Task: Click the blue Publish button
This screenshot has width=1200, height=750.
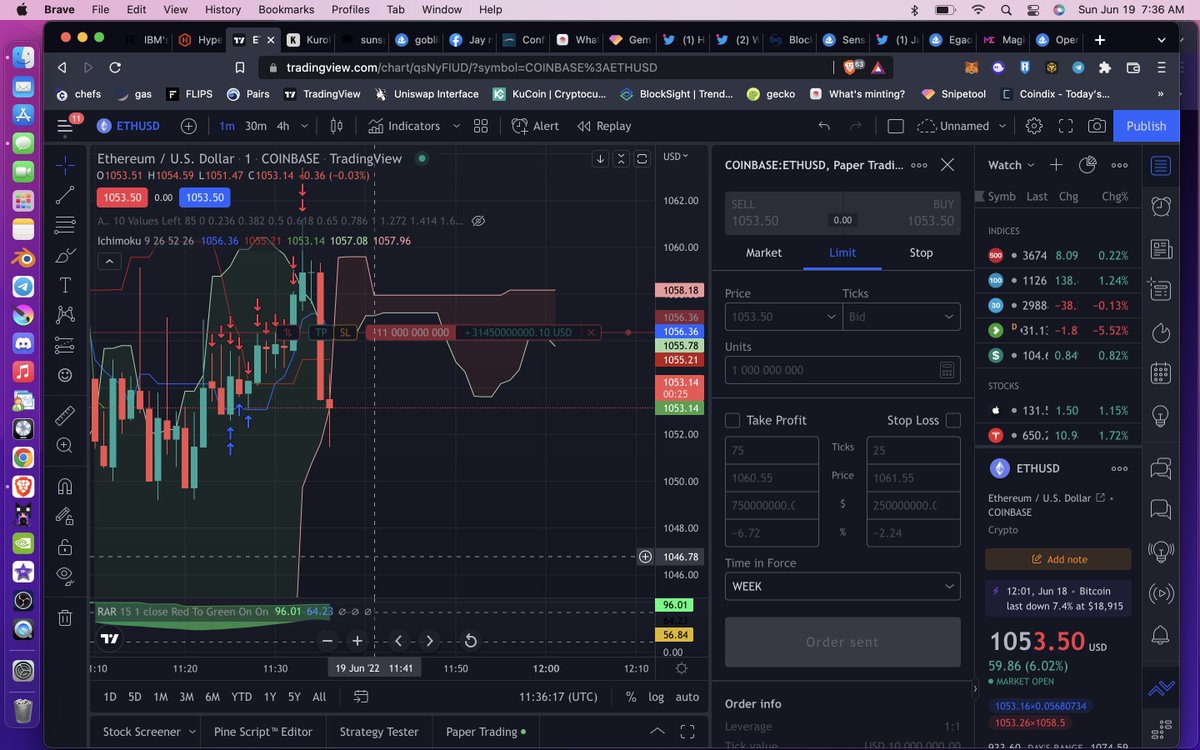Action: click(1146, 126)
